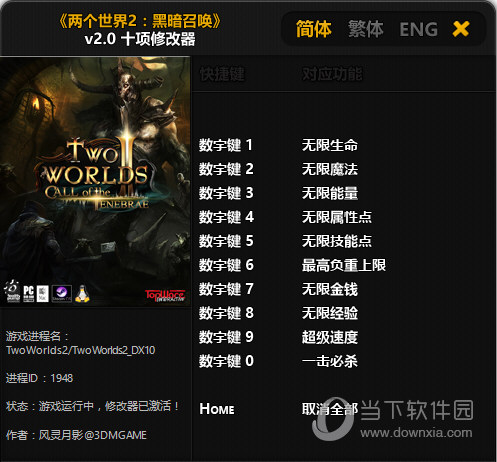
Task: Click the TopWare logo on cover art
Action: pyautogui.click(x=165, y=295)
